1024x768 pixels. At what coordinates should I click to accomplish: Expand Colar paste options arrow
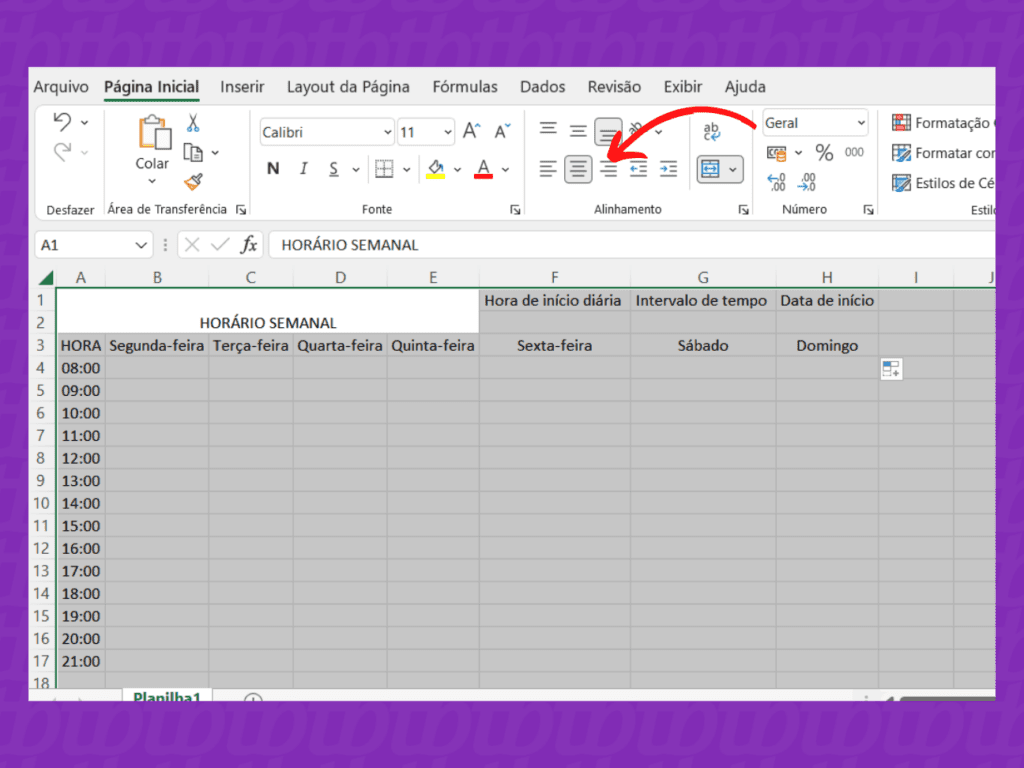coord(152,181)
